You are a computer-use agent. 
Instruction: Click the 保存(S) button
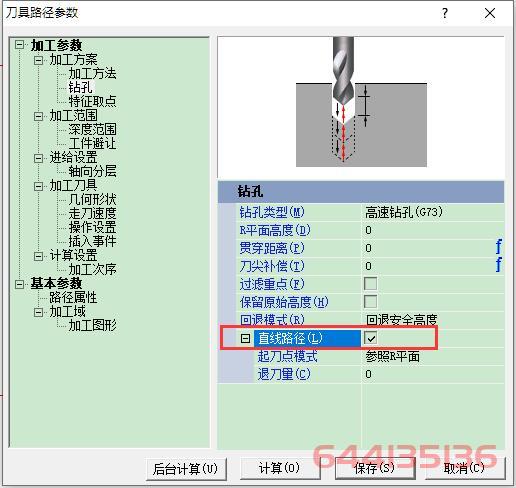(x=375, y=468)
